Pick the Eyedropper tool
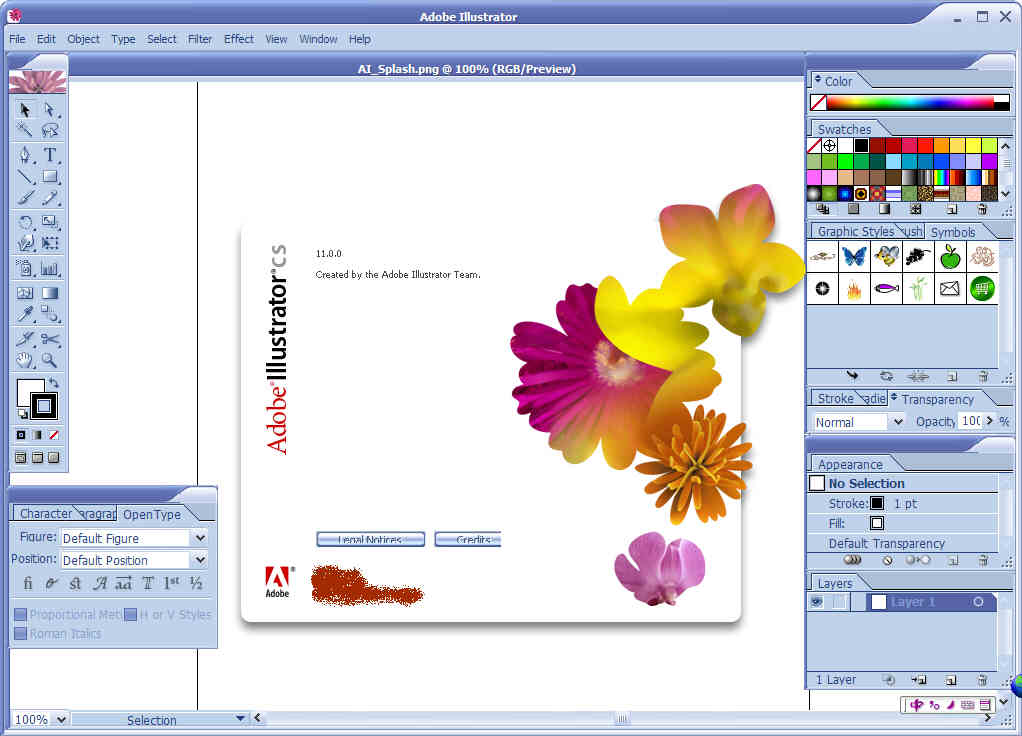 [x=25, y=314]
